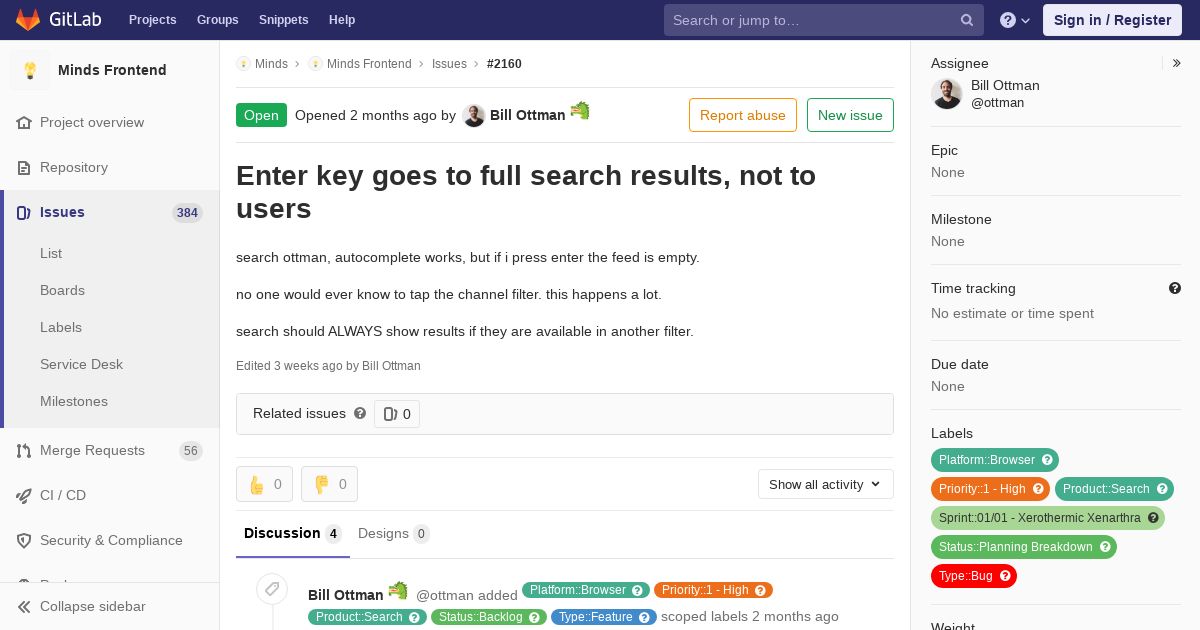Click the CI / CD rocket icon

[x=24, y=495]
